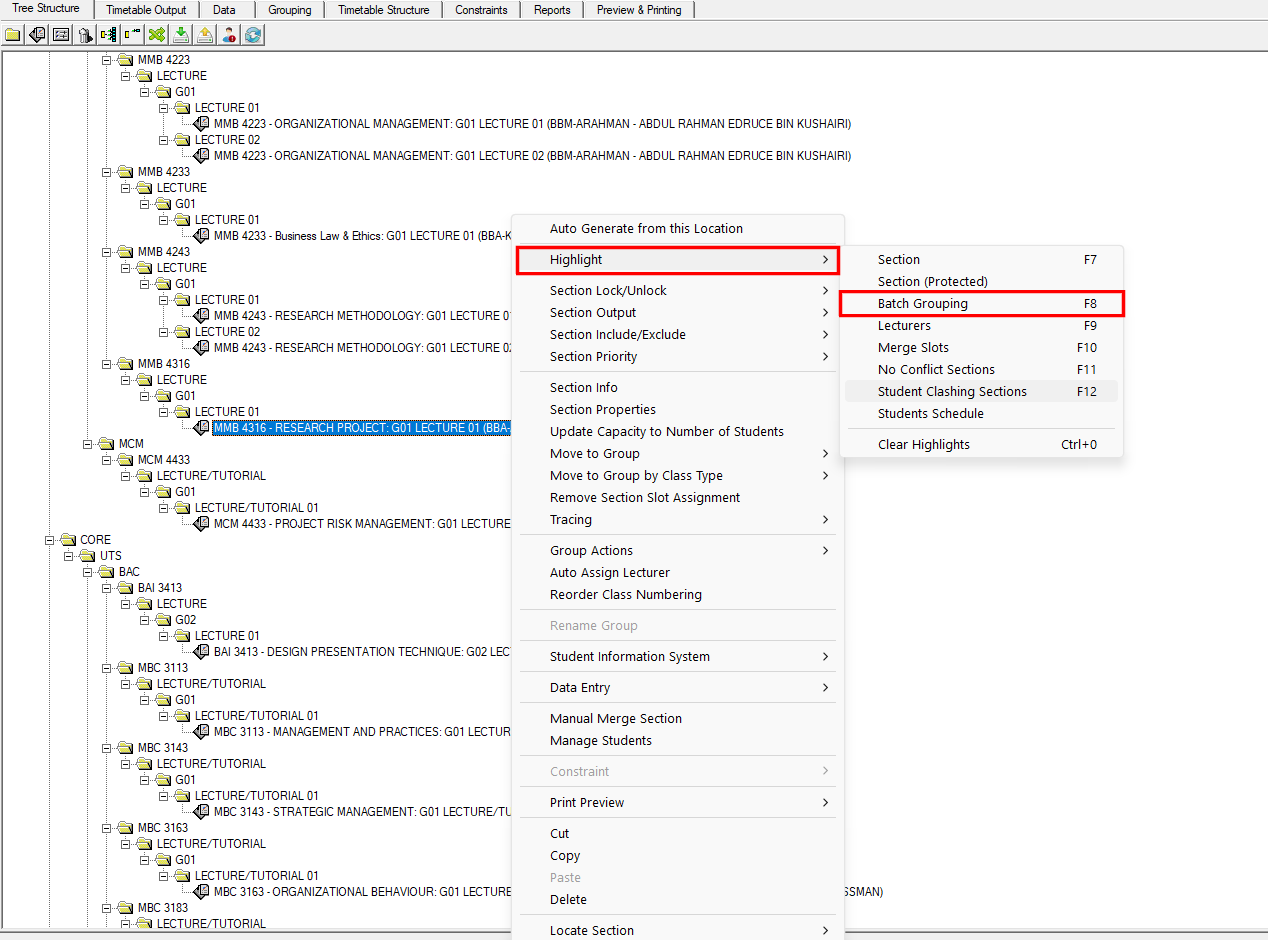Collapse the MBC 3113 tree node
This screenshot has height=940, width=1268.
(107, 668)
